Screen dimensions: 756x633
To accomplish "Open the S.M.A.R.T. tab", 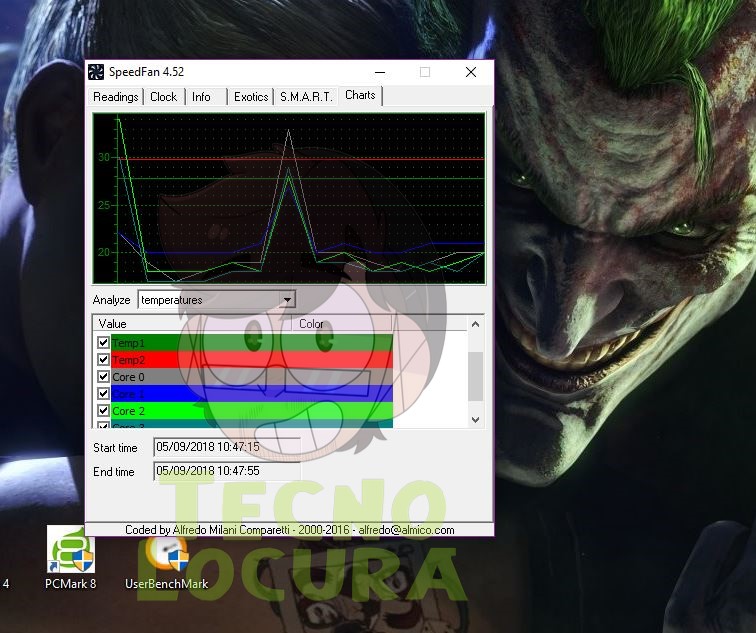I will click(306, 97).
